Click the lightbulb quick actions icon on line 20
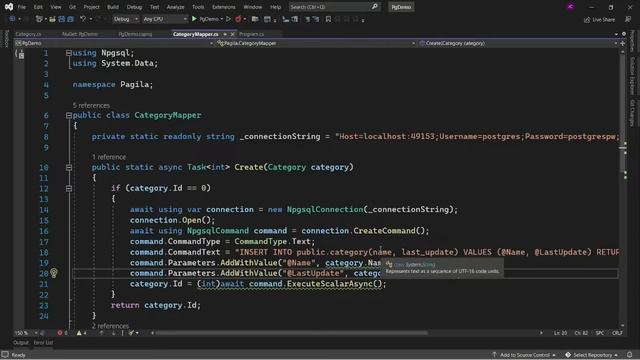Screen dimensions: 640x360 53,273
